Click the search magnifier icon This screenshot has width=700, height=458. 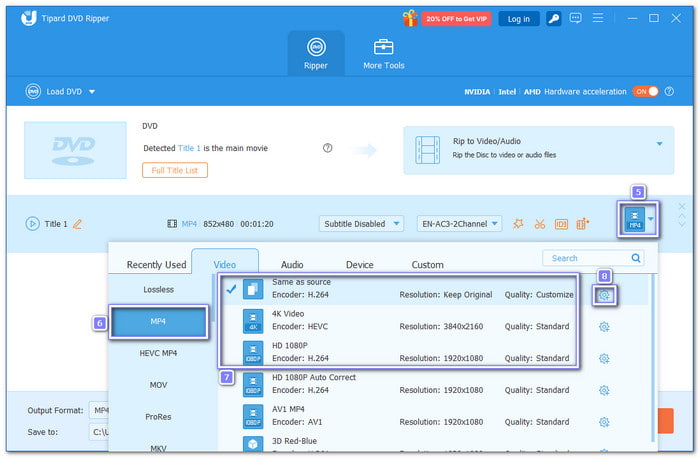(x=636, y=258)
